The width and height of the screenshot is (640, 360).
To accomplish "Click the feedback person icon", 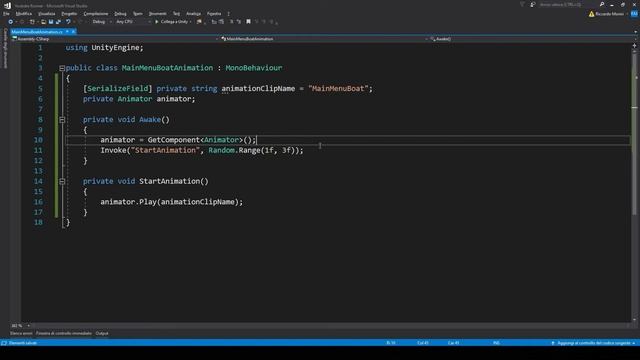I will click(533, 4).
